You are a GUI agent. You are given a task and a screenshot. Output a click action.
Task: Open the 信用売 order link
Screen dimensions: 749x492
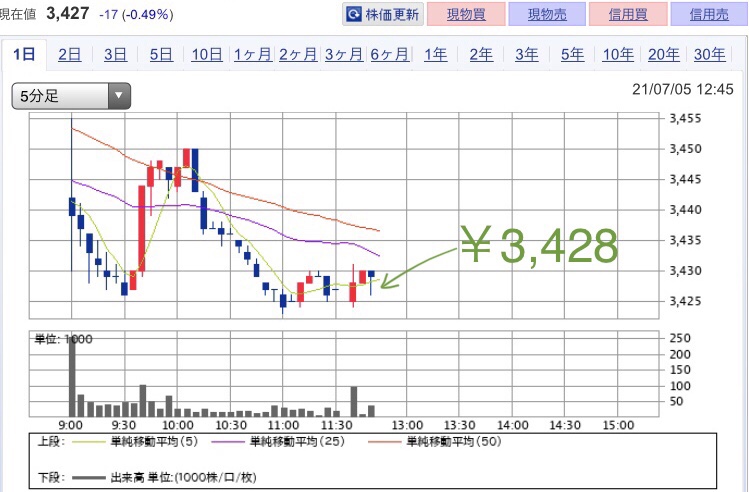[709, 14]
